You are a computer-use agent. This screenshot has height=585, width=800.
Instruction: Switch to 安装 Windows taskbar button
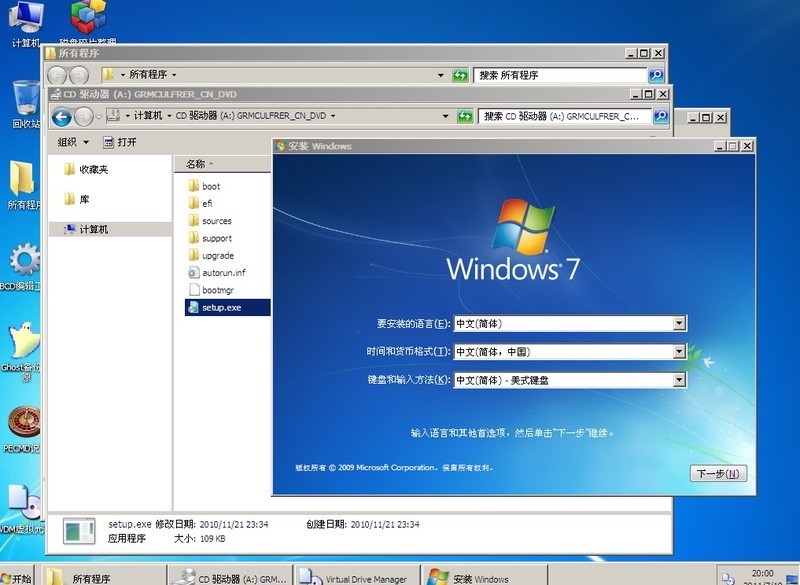pos(484,577)
